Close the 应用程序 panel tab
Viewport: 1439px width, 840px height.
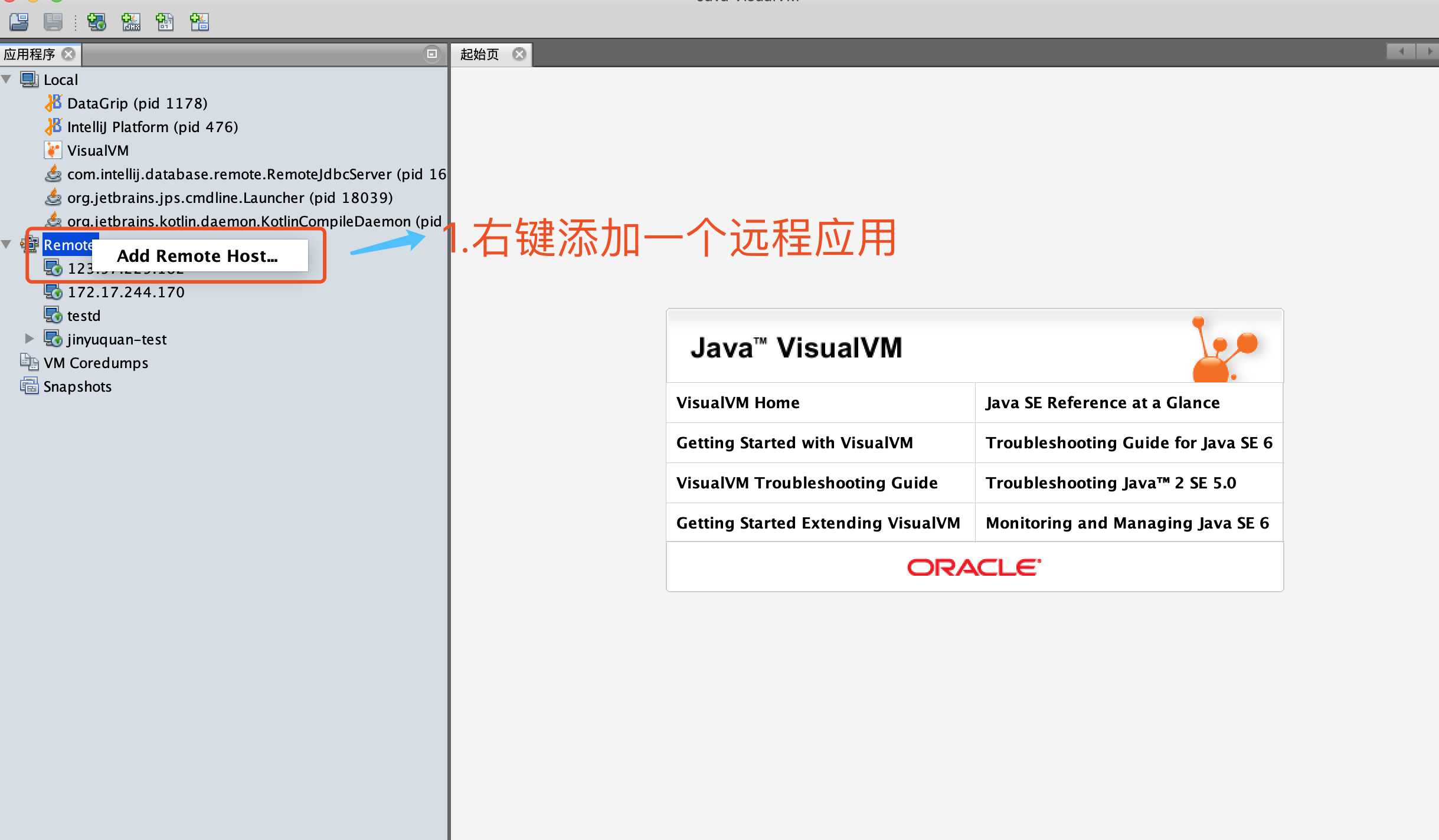coord(68,54)
